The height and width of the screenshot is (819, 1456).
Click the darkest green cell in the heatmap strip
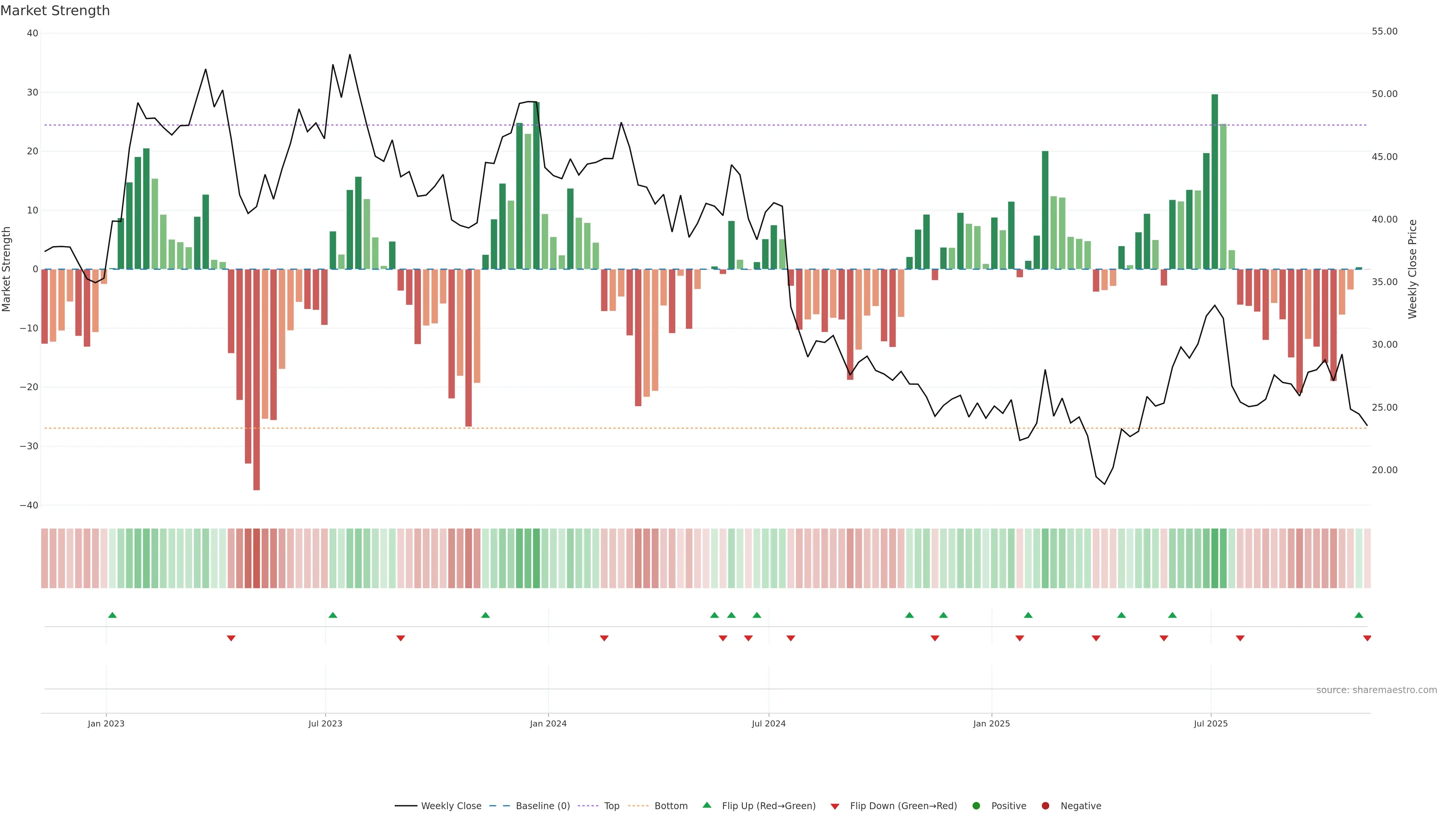(x=1214, y=558)
